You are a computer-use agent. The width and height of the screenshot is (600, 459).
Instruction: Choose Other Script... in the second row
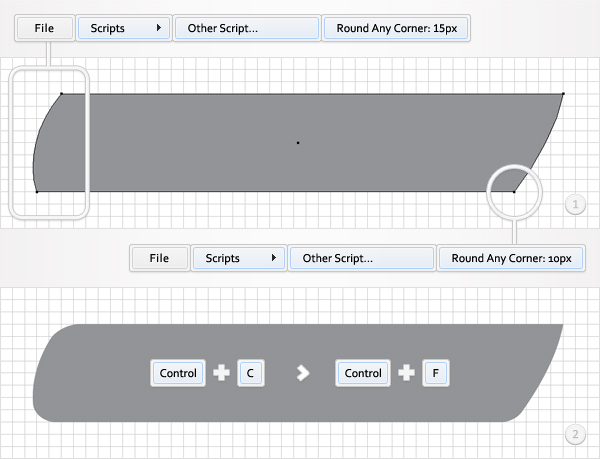click(362, 258)
